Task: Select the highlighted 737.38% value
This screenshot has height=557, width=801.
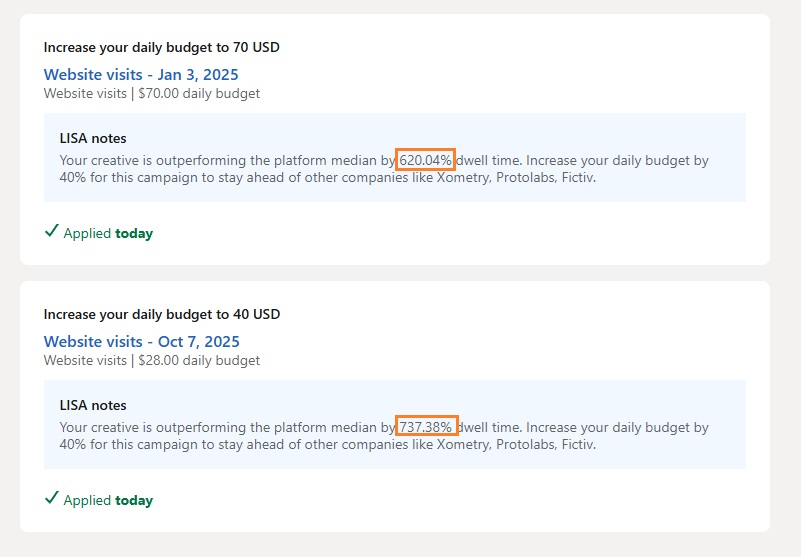Action: coord(426,427)
